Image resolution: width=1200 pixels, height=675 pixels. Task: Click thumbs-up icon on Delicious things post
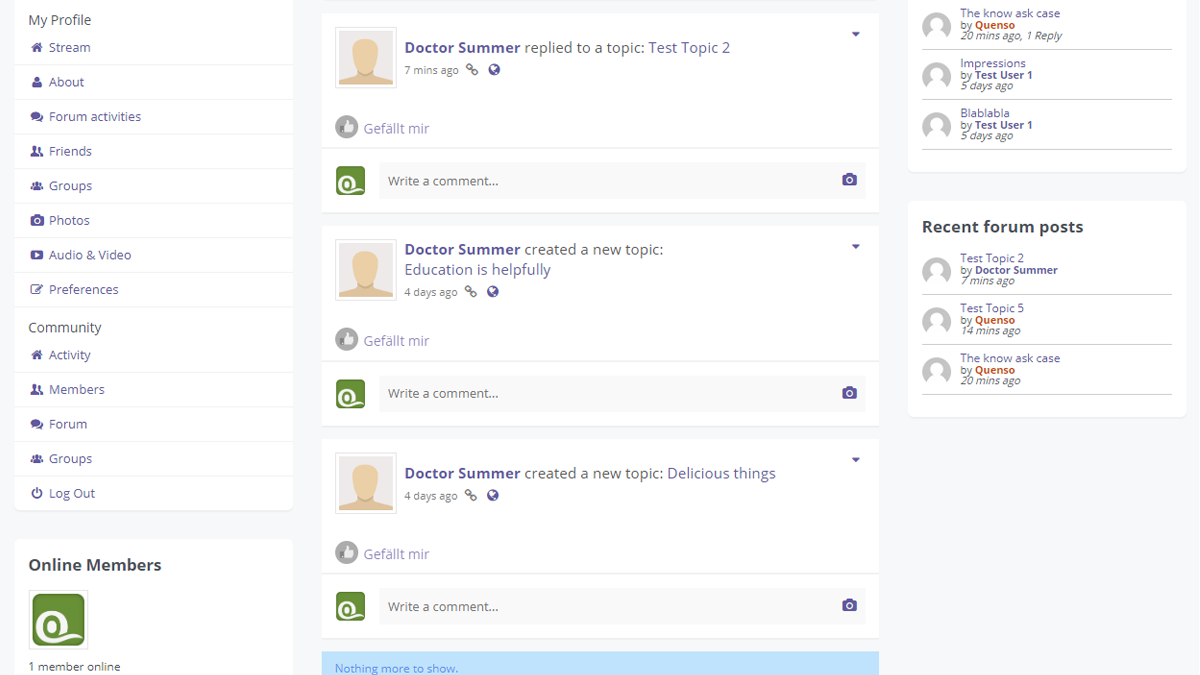click(x=347, y=552)
